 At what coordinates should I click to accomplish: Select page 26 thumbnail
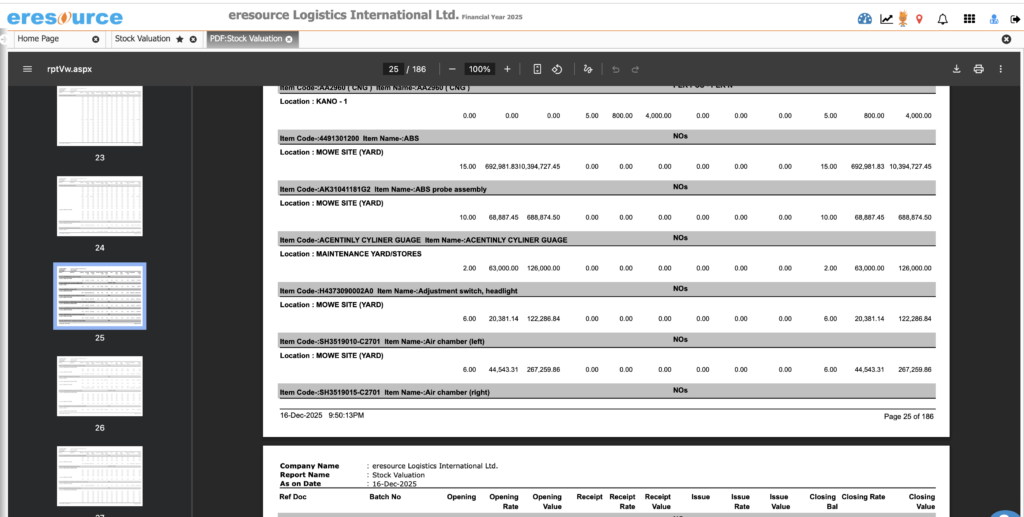(x=99, y=386)
